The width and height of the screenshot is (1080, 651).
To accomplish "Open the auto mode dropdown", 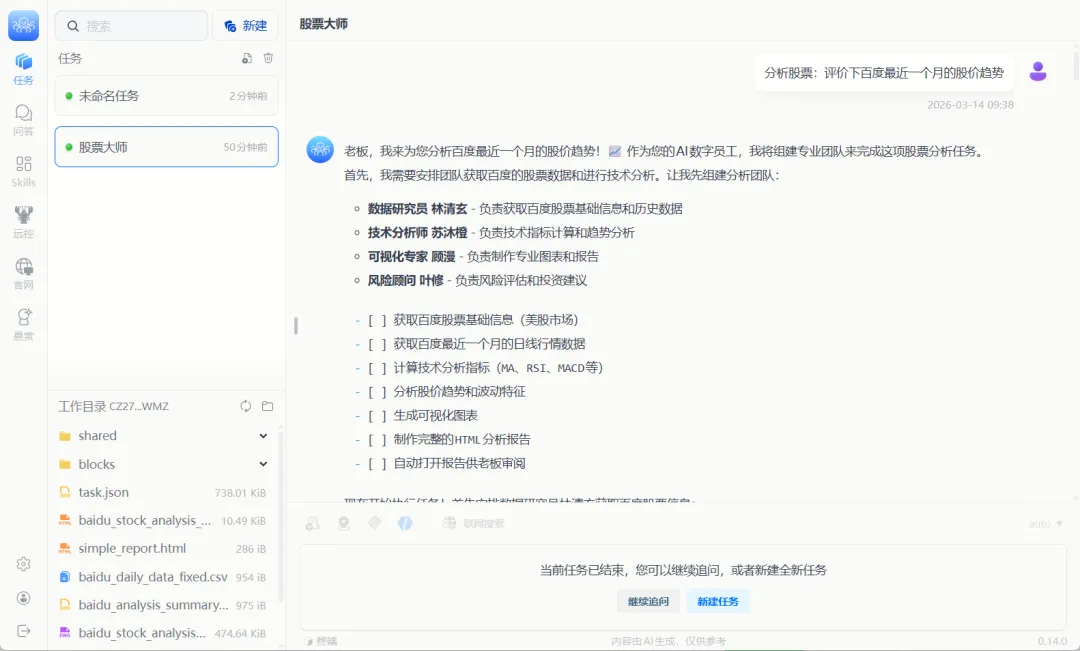I will [1046, 524].
